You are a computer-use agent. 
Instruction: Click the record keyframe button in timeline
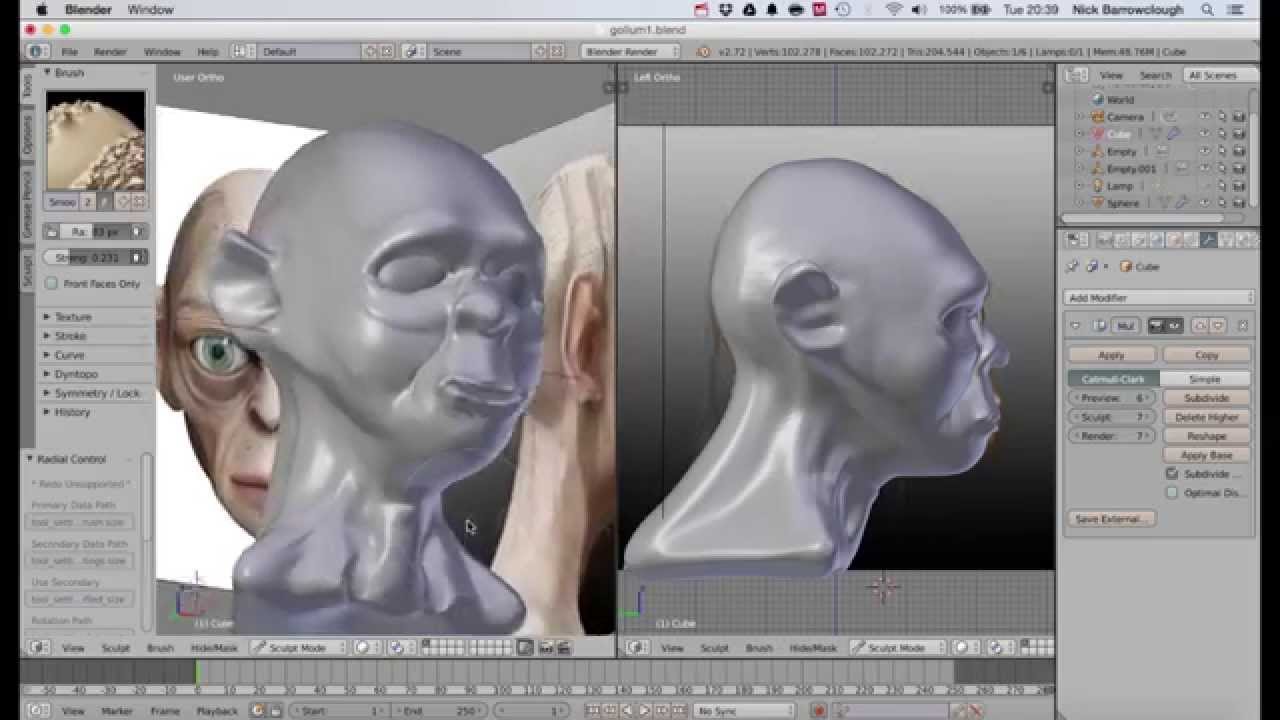click(819, 711)
